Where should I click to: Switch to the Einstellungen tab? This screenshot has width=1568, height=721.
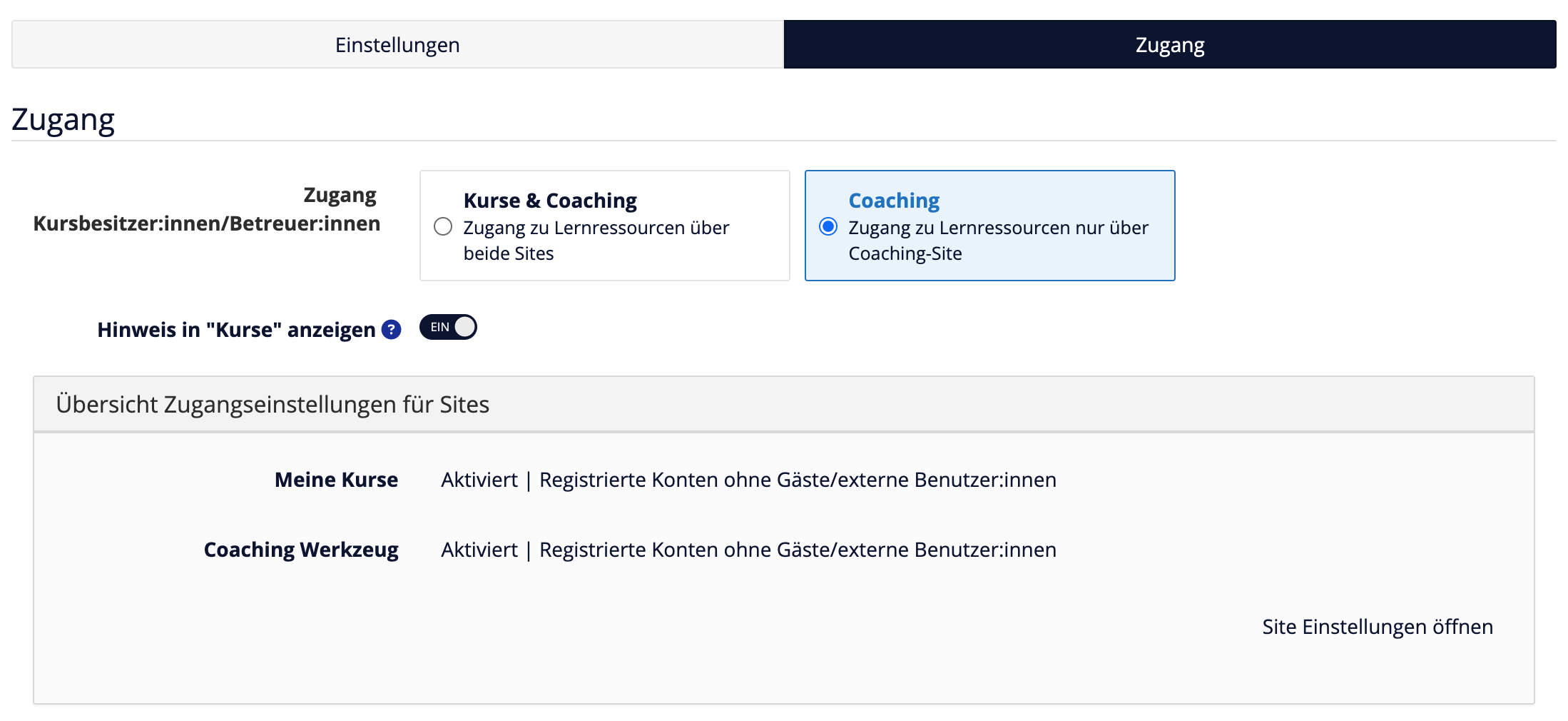click(x=397, y=45)
